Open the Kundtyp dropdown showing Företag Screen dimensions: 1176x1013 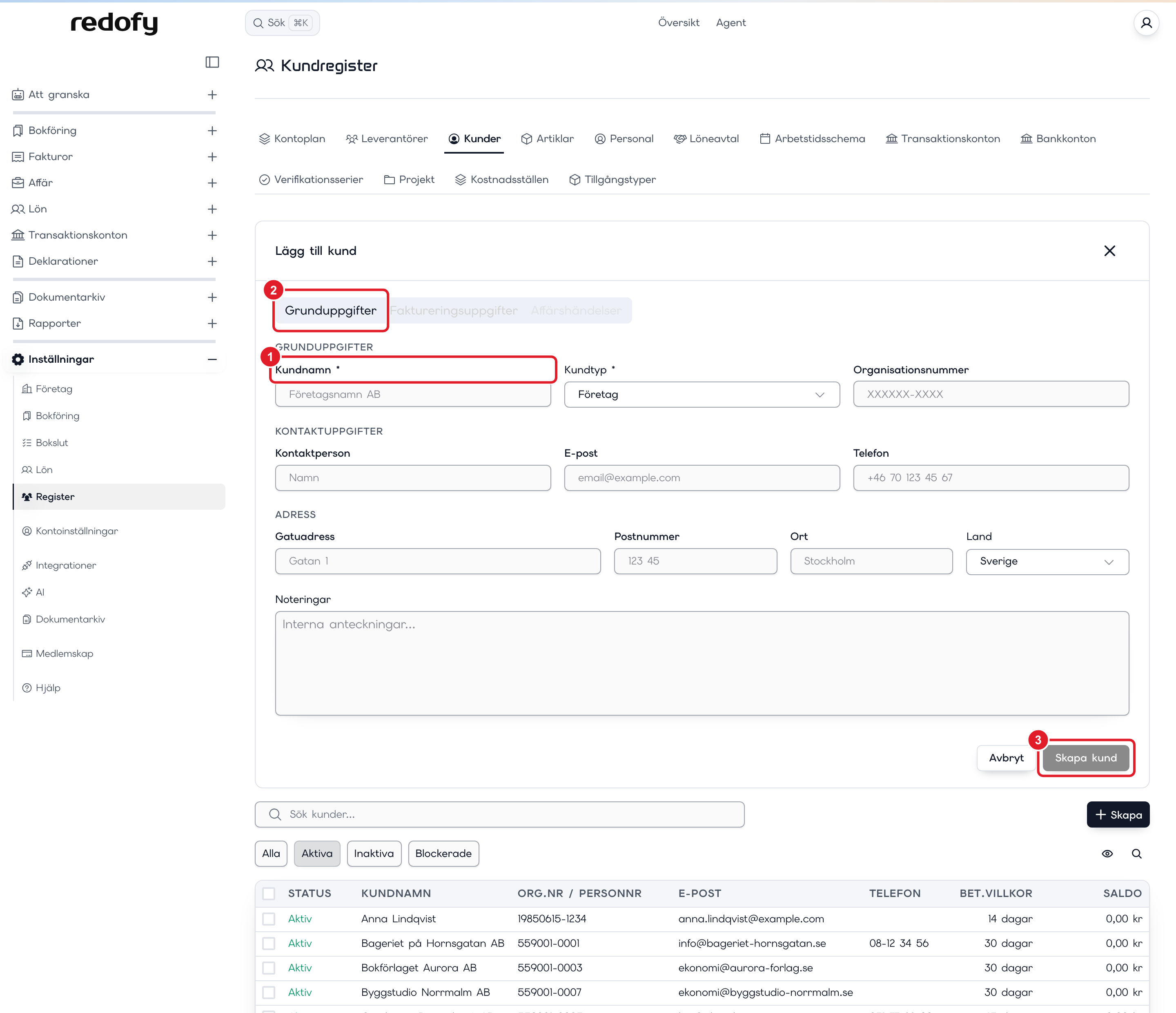click(x=702, y=395)
